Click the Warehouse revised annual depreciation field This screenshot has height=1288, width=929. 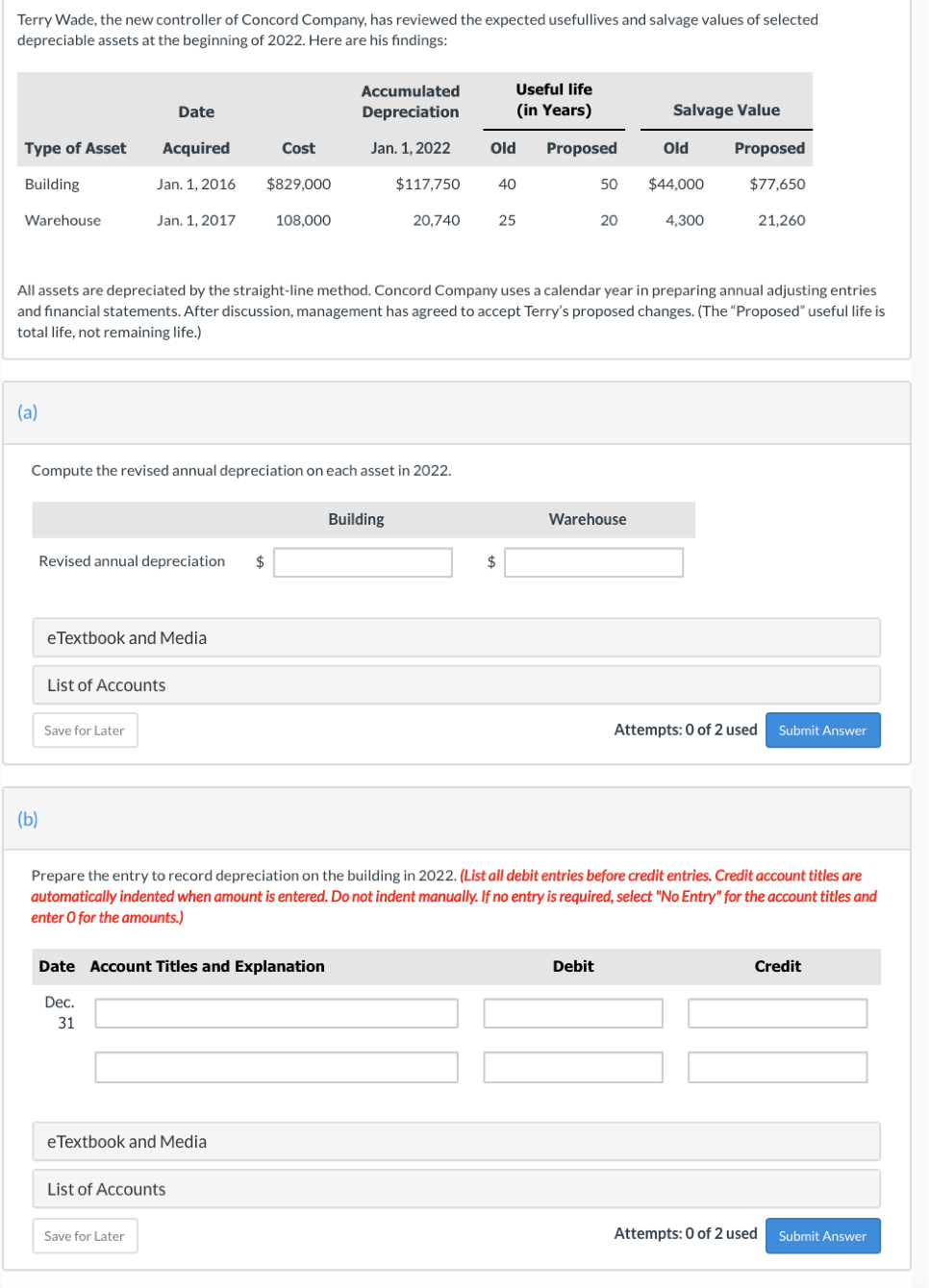tap(593, 562)
